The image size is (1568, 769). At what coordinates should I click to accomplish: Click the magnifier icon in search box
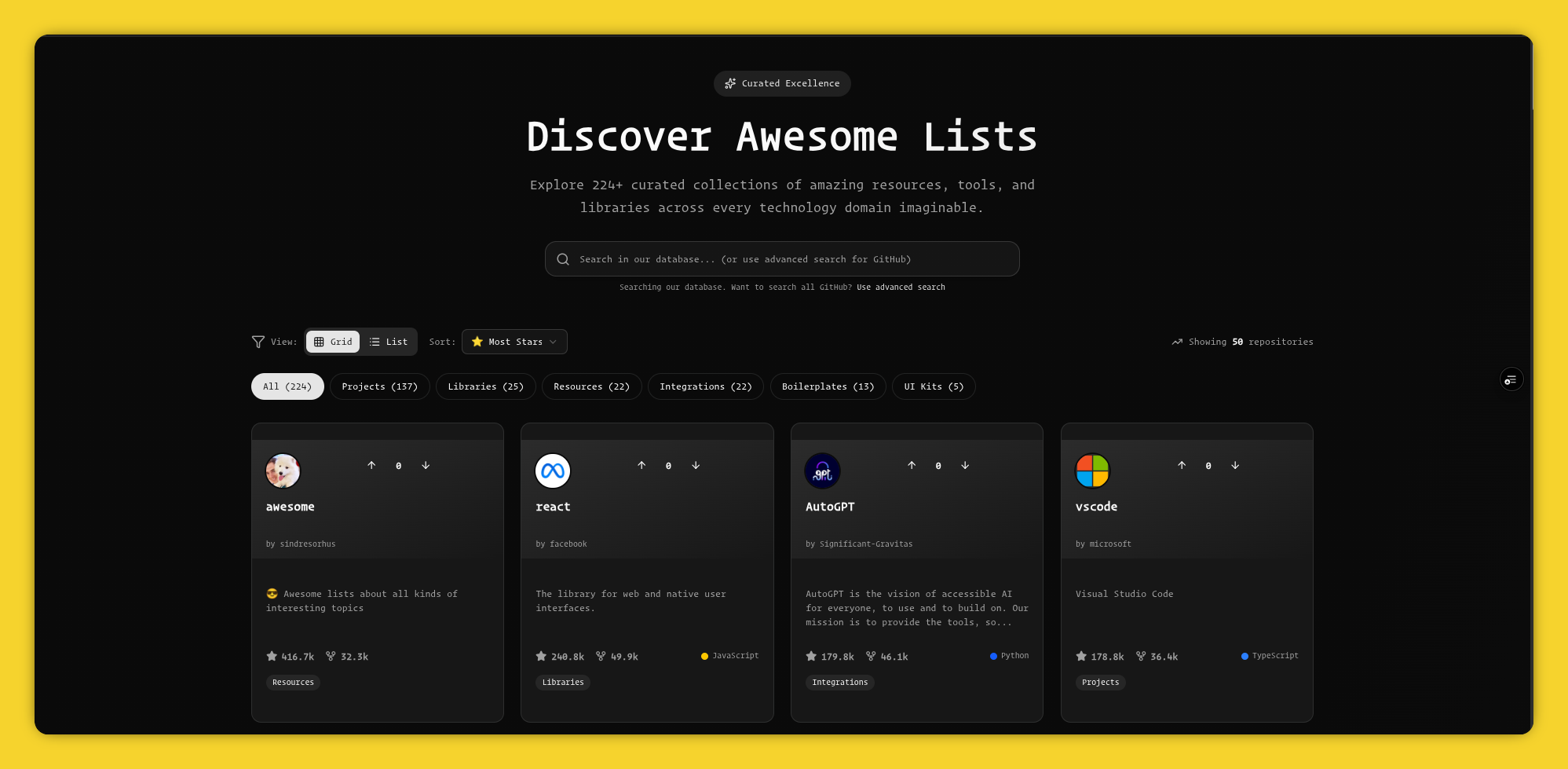563,259
